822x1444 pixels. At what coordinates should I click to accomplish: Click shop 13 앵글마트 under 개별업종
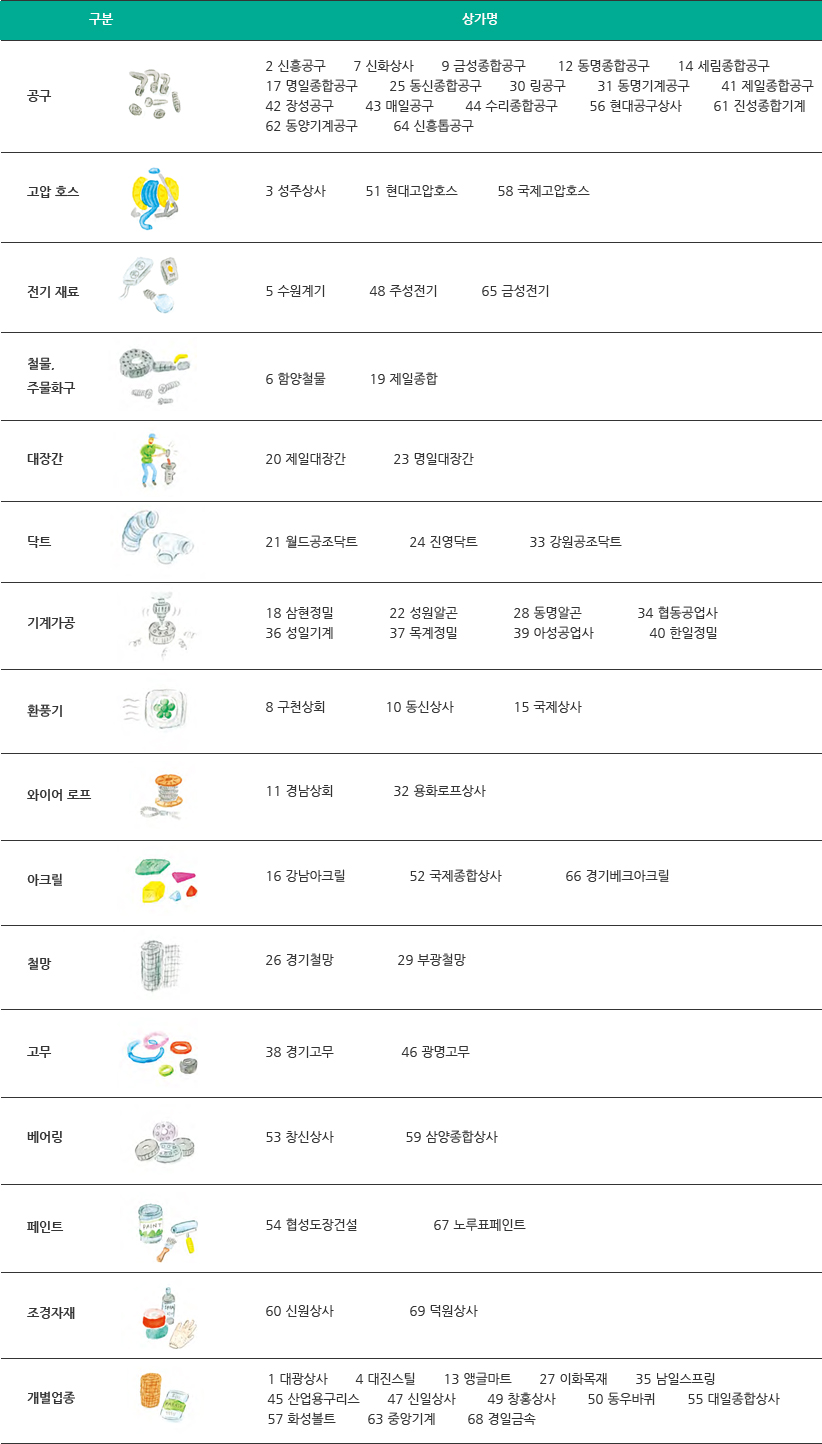(477, 1378)
